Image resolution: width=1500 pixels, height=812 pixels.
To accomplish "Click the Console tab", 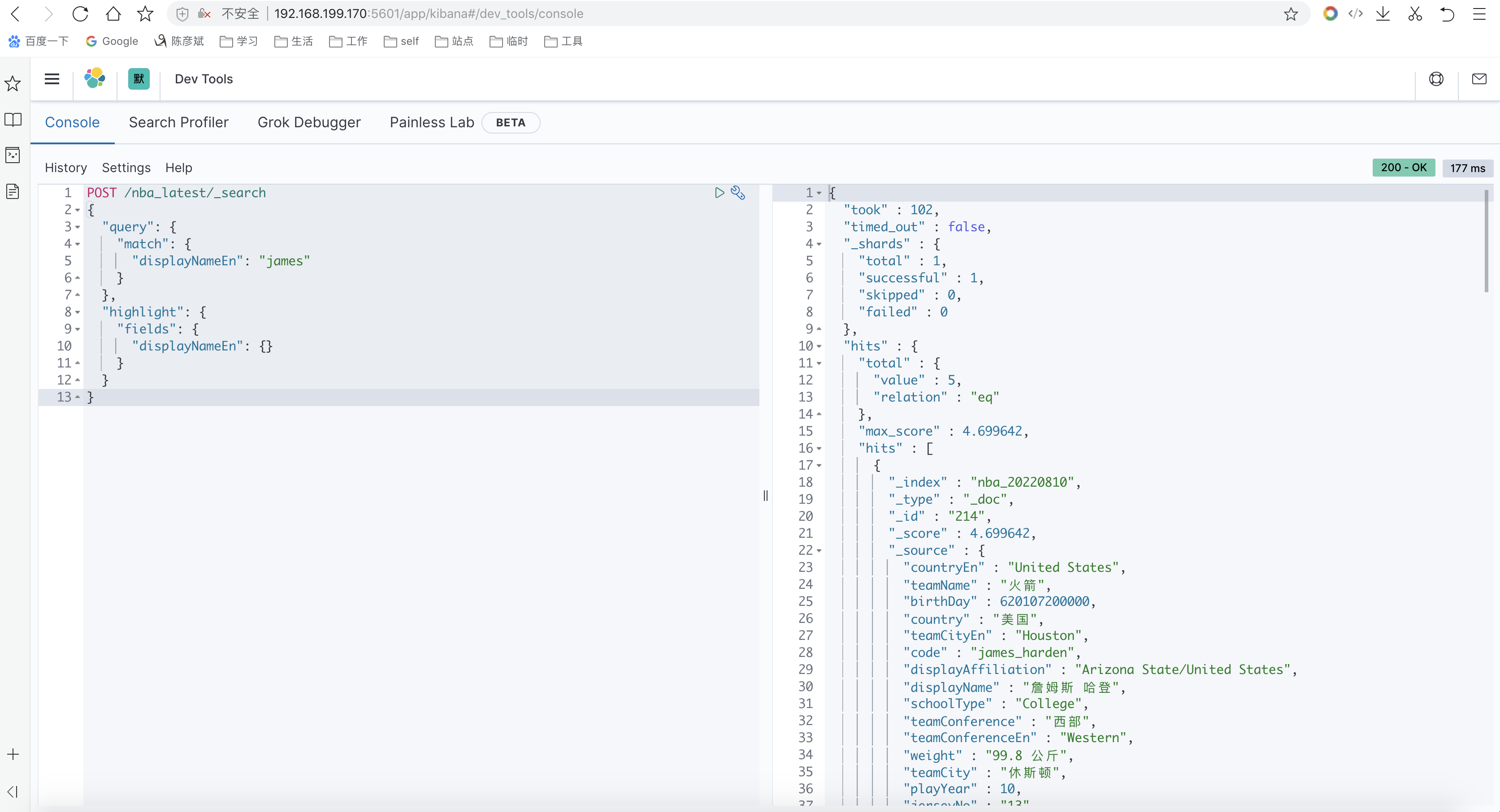I will point(72,122).
